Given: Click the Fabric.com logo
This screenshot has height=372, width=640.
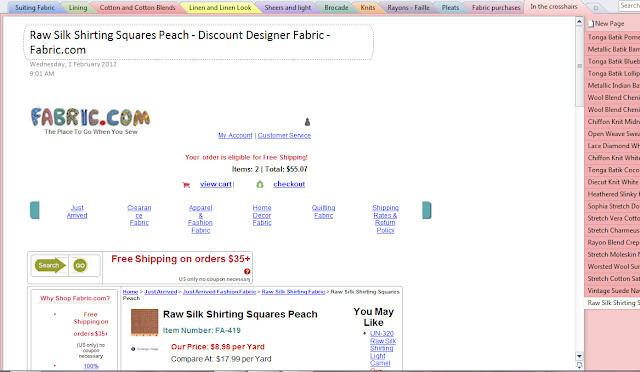Looking at the screenshot, I should (90, 121).
